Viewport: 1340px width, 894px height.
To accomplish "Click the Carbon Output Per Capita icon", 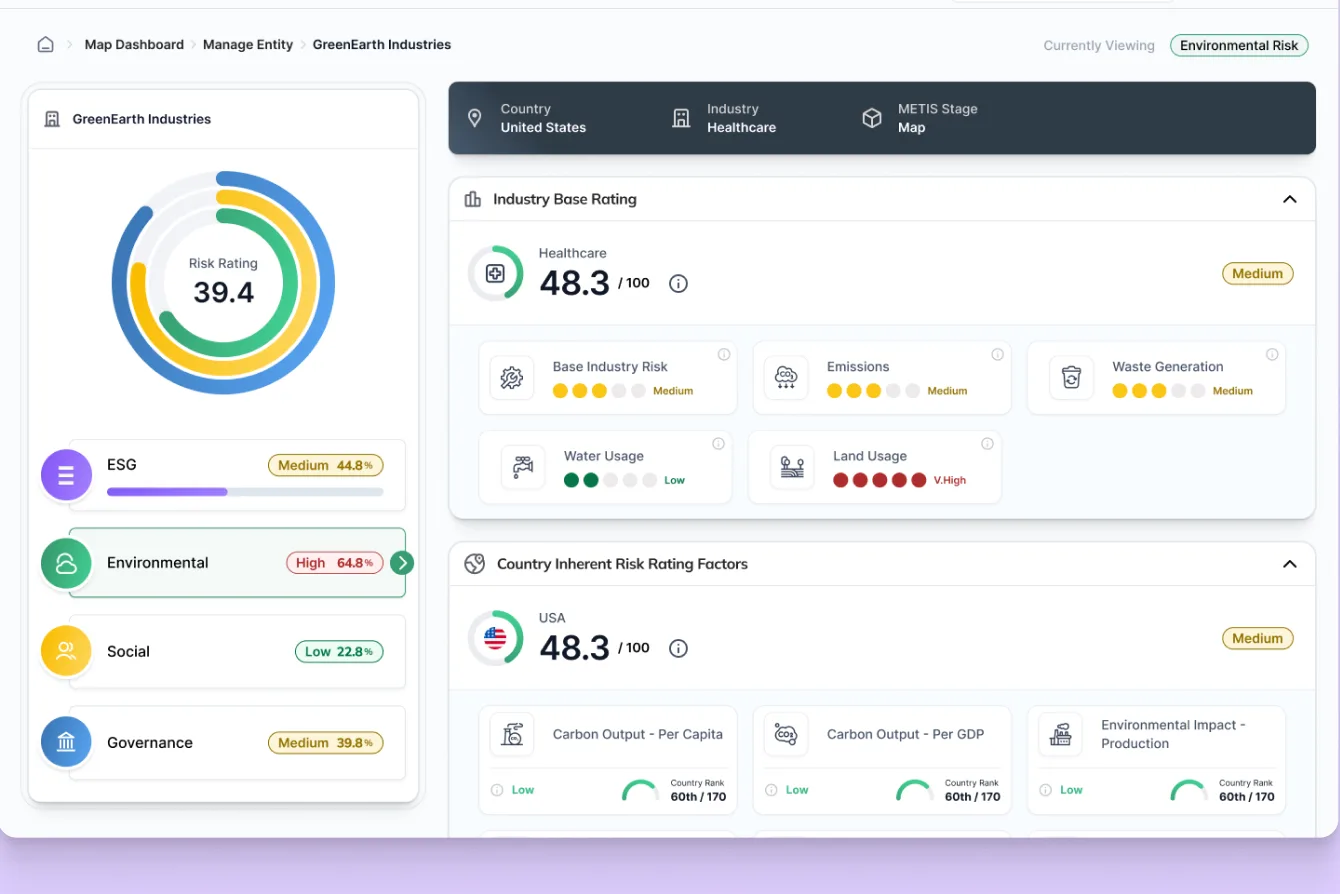I will (511, 735).
